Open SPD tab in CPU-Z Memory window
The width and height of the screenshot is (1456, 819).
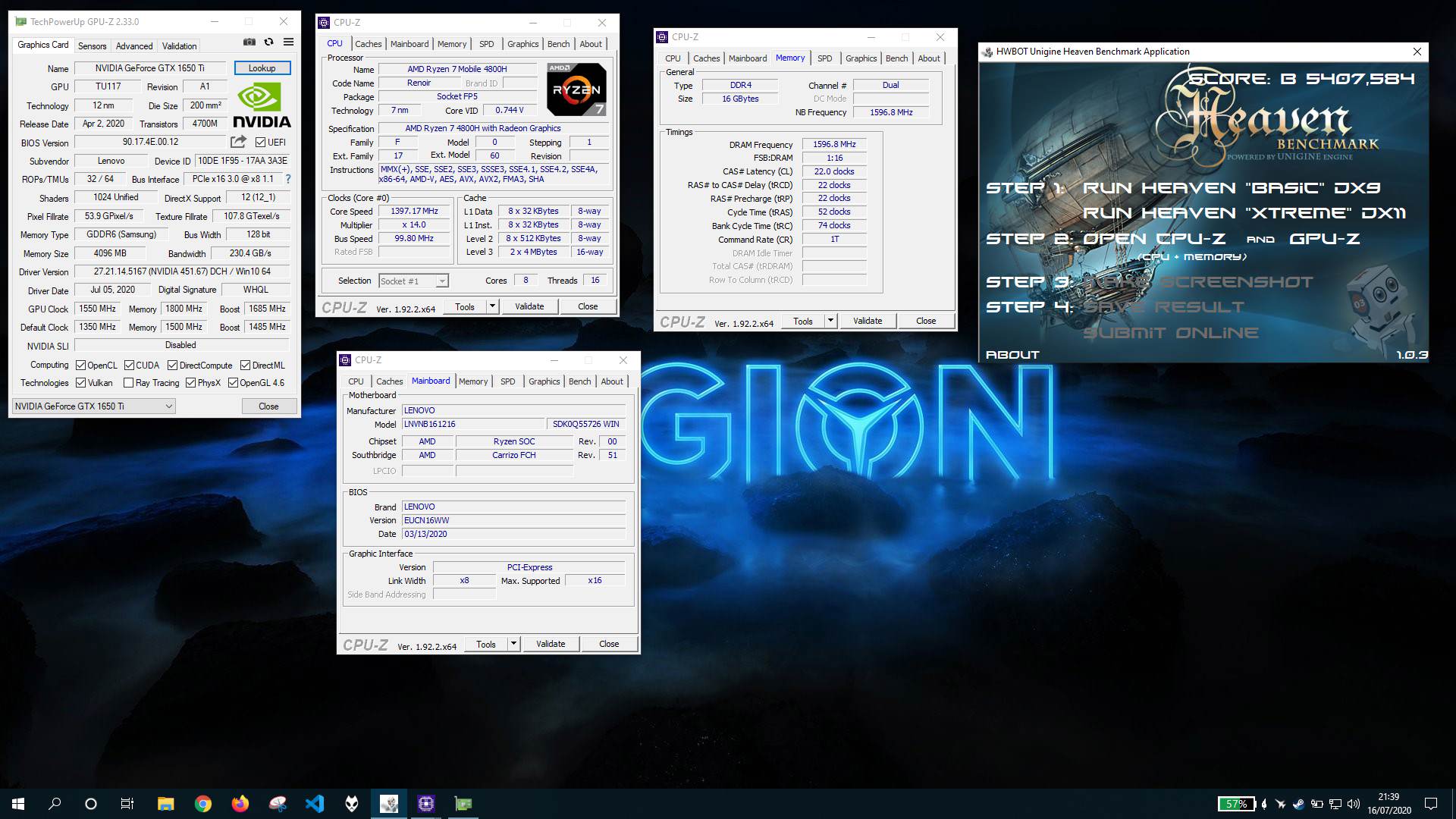click(x=824, y=58)
